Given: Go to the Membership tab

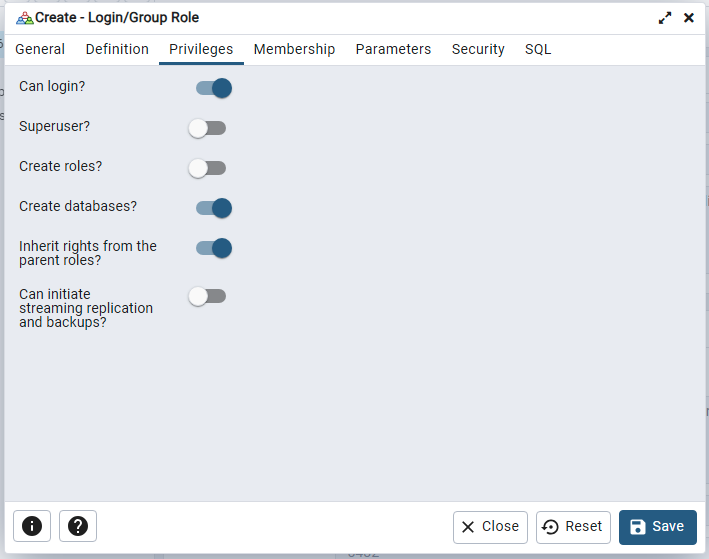Looking at the screenshot, I should (x=294, y=49).
